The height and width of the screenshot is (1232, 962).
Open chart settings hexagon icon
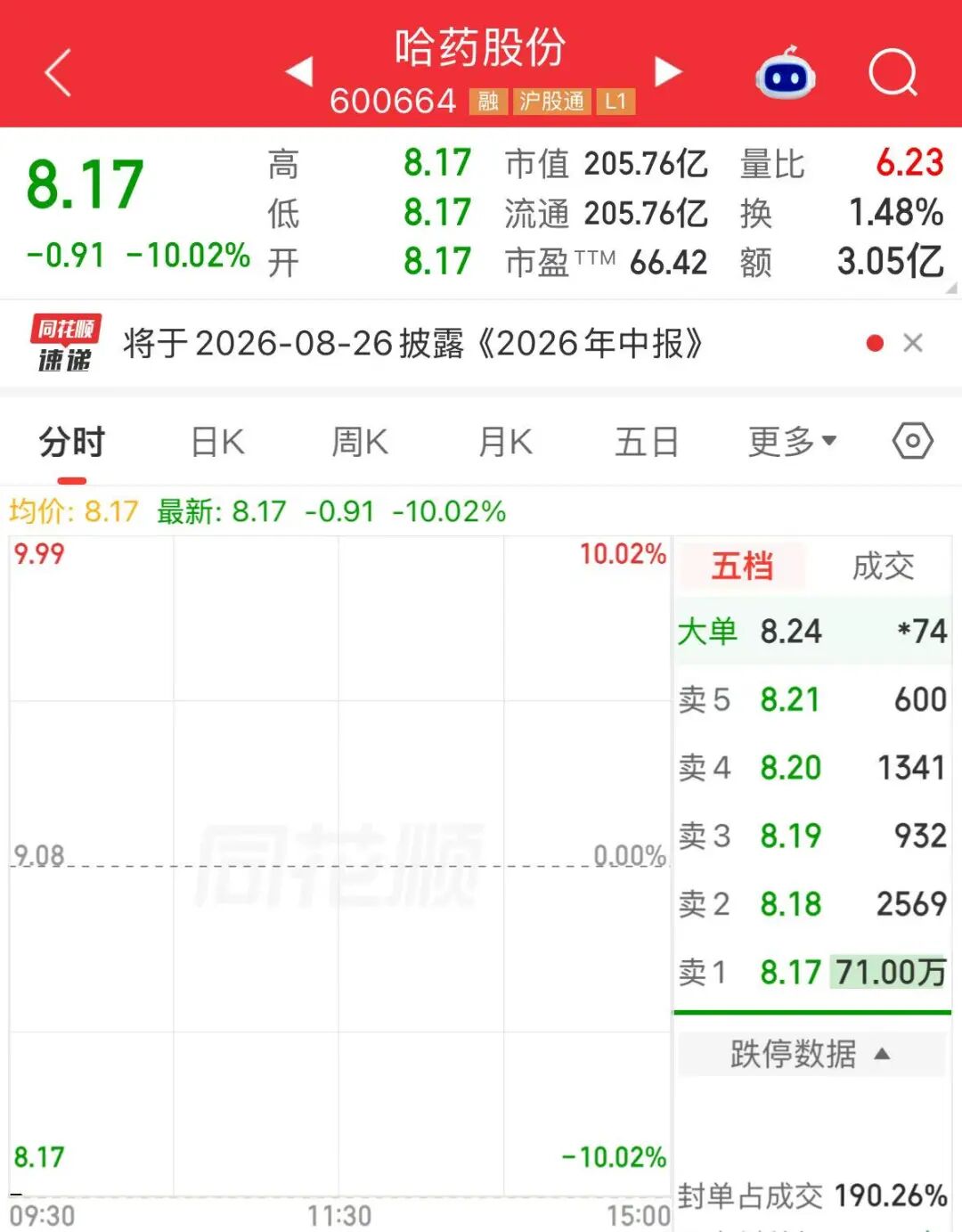click(913, 441)
